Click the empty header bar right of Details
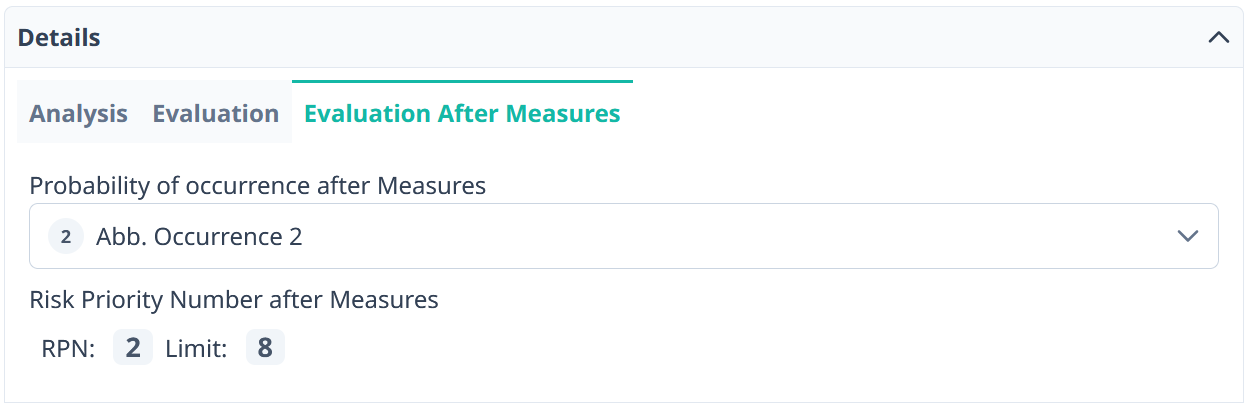This screenshot has width=1253, height=407. coord(650,38)
